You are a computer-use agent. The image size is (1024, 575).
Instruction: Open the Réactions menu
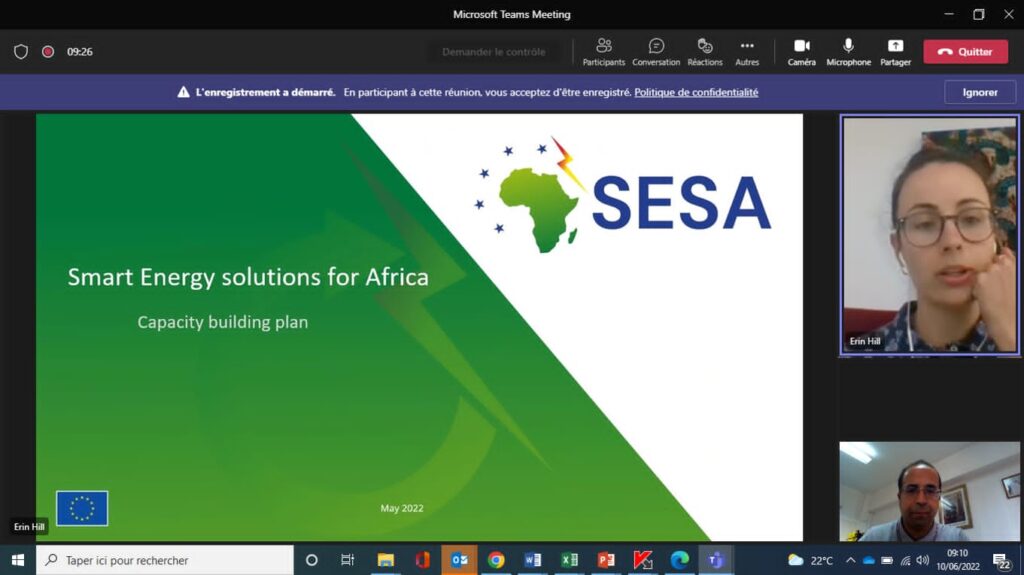coord(705,51)
